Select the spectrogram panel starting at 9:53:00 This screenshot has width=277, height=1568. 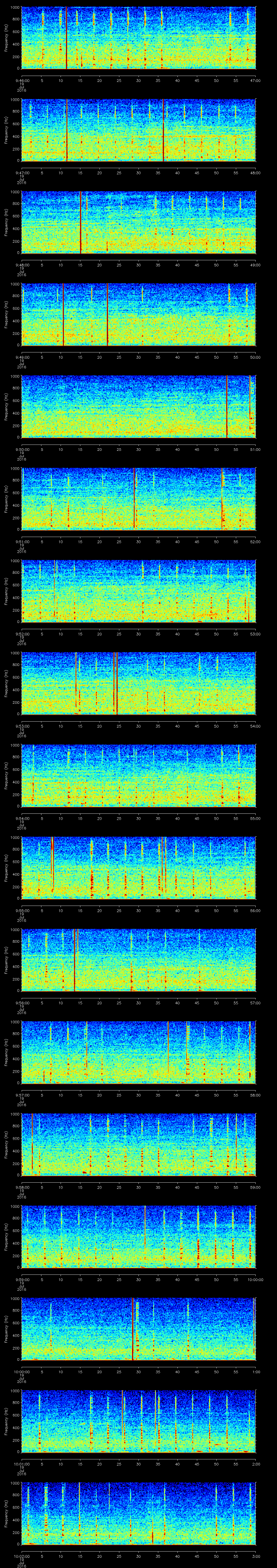(138, 683)
